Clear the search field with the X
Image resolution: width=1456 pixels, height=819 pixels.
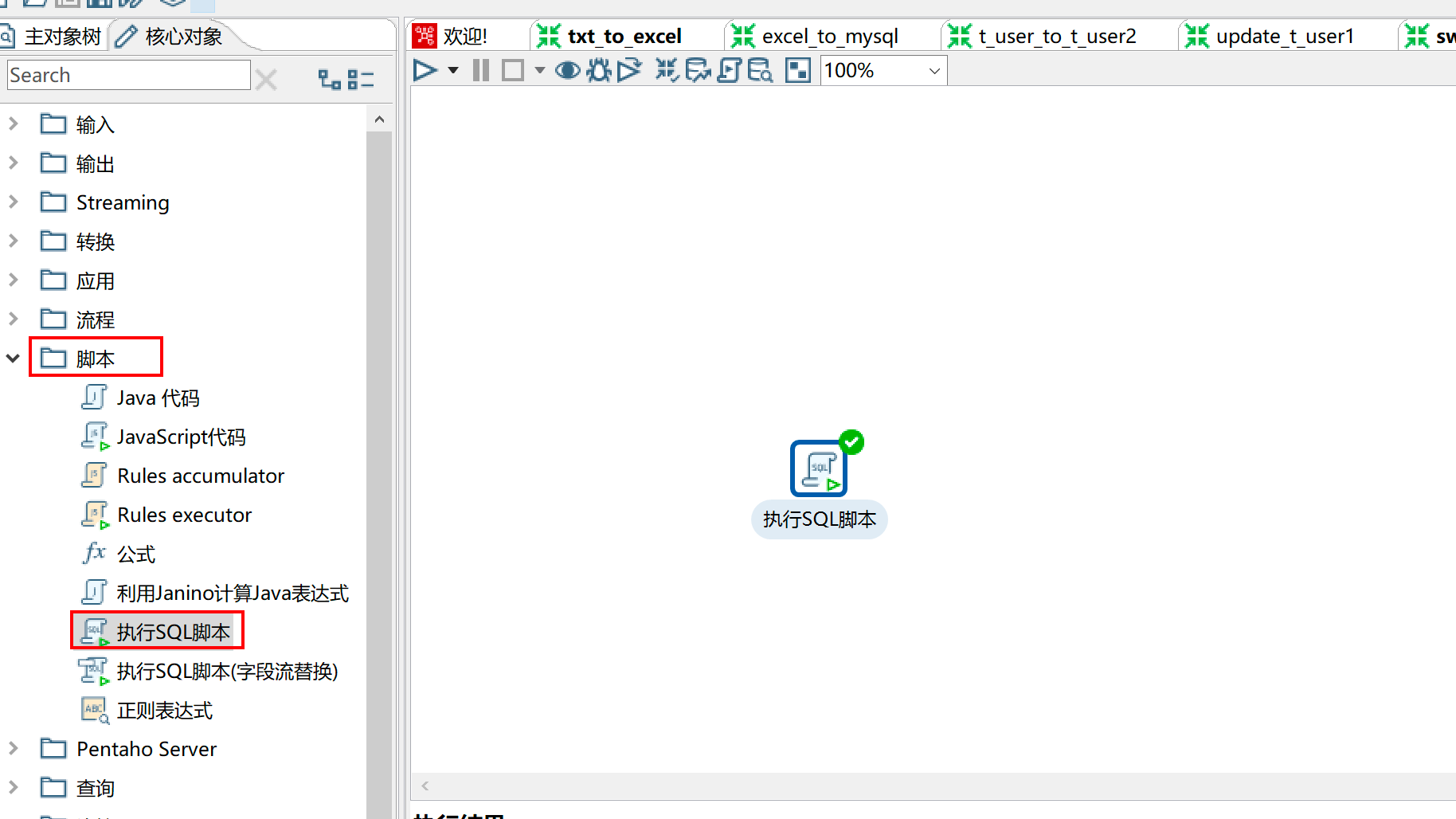tap(267, 80)
